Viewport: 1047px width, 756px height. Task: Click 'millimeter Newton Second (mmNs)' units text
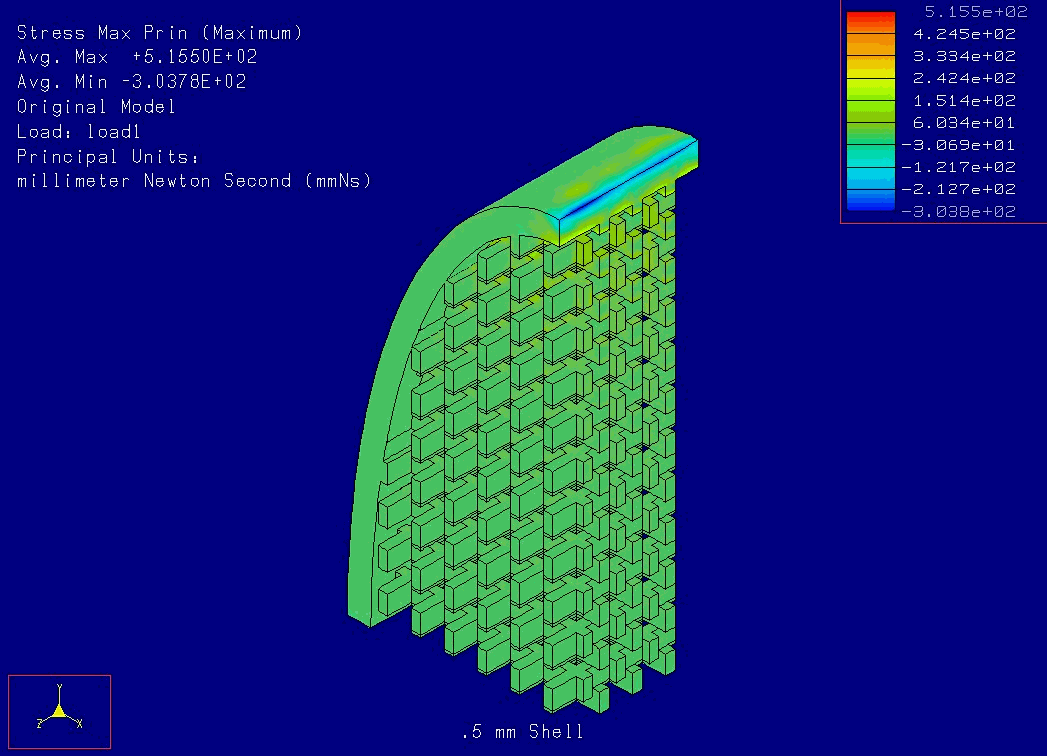tap(194, 181)
